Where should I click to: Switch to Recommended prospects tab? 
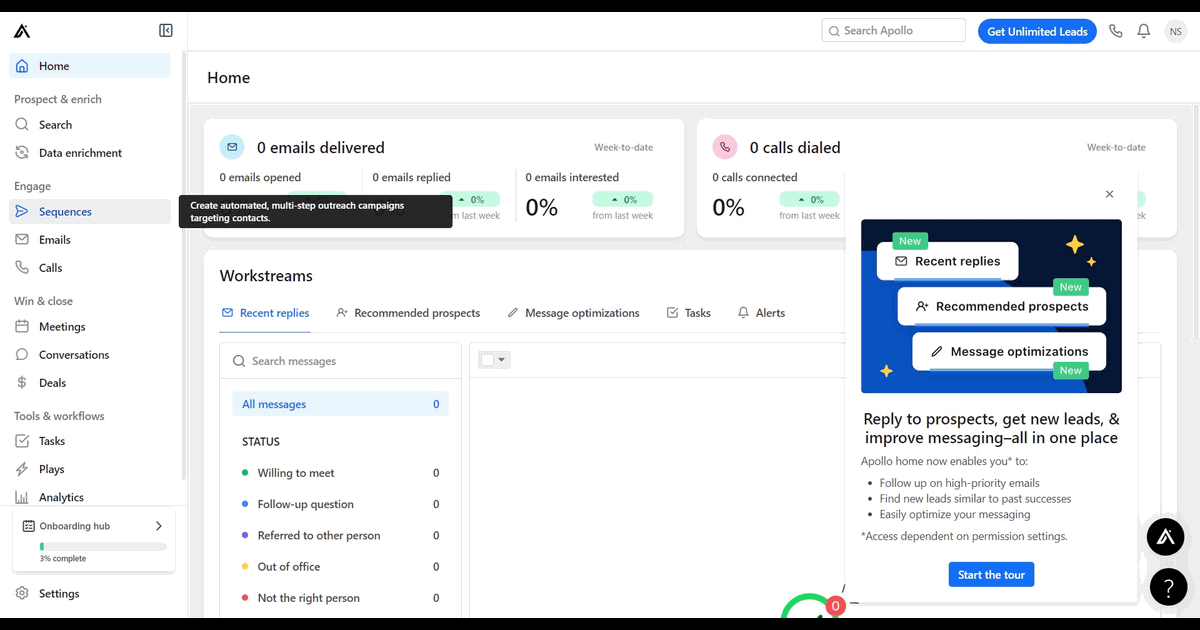click(x=408, y=313)
